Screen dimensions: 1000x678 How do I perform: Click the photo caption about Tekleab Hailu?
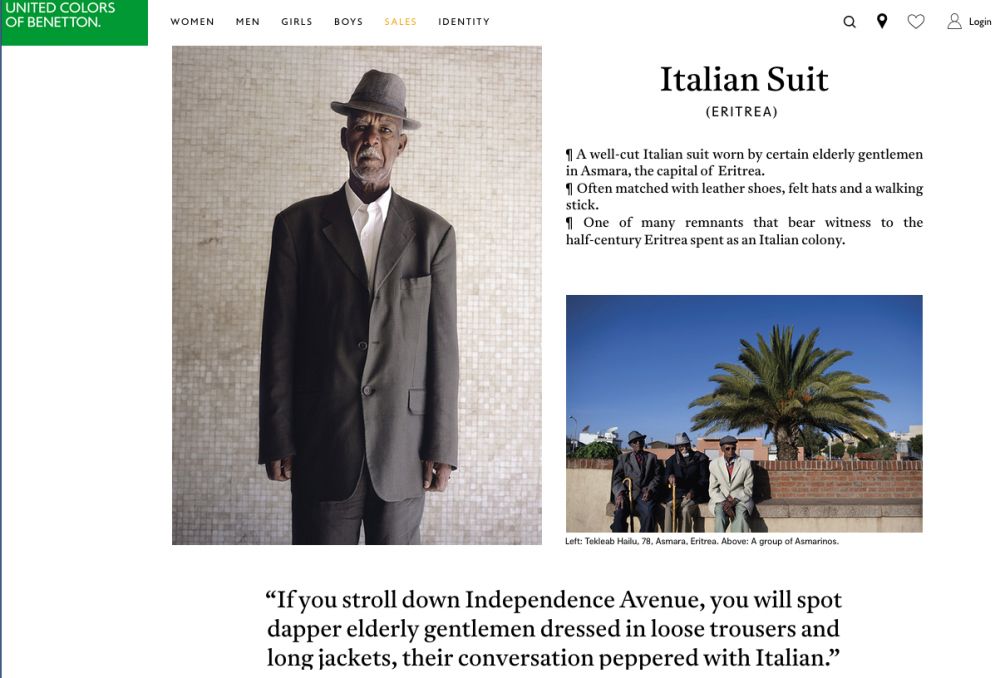click(702, 542)
